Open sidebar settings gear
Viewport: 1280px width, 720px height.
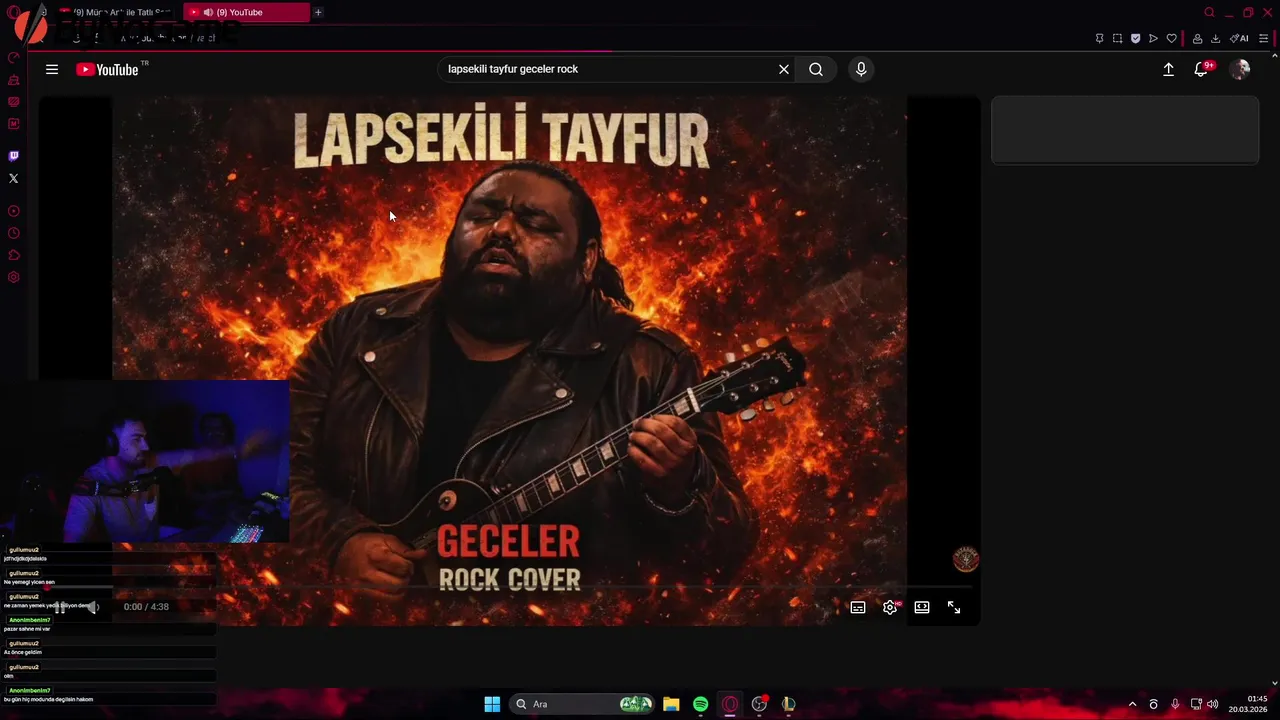[14, 277]
